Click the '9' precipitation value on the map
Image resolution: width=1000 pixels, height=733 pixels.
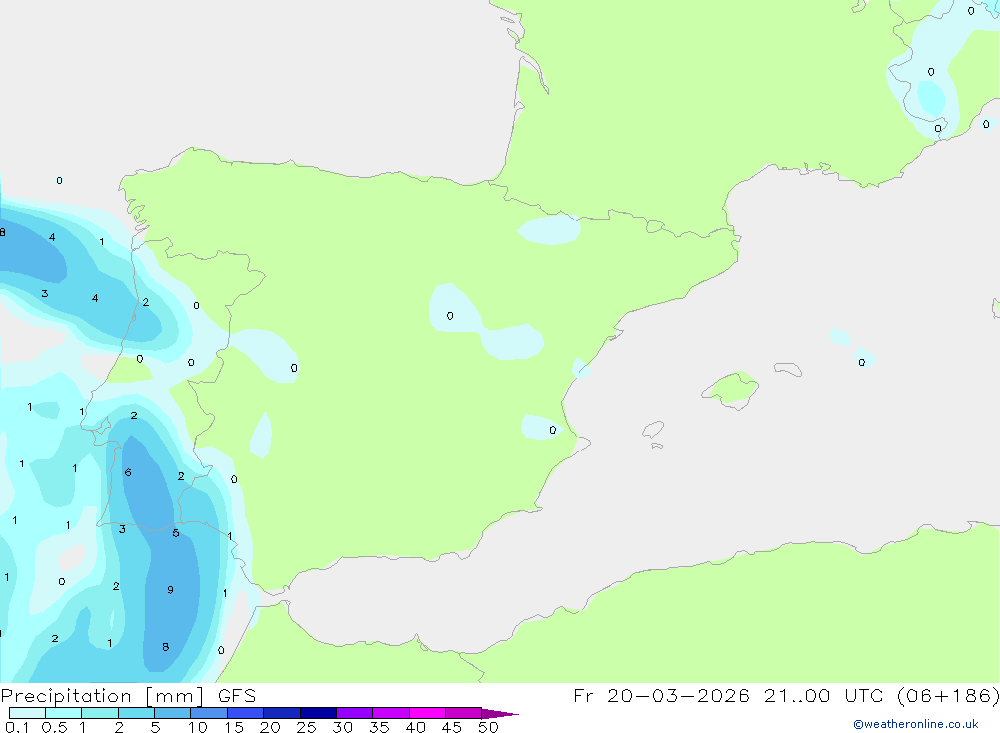tap(170, 590)
